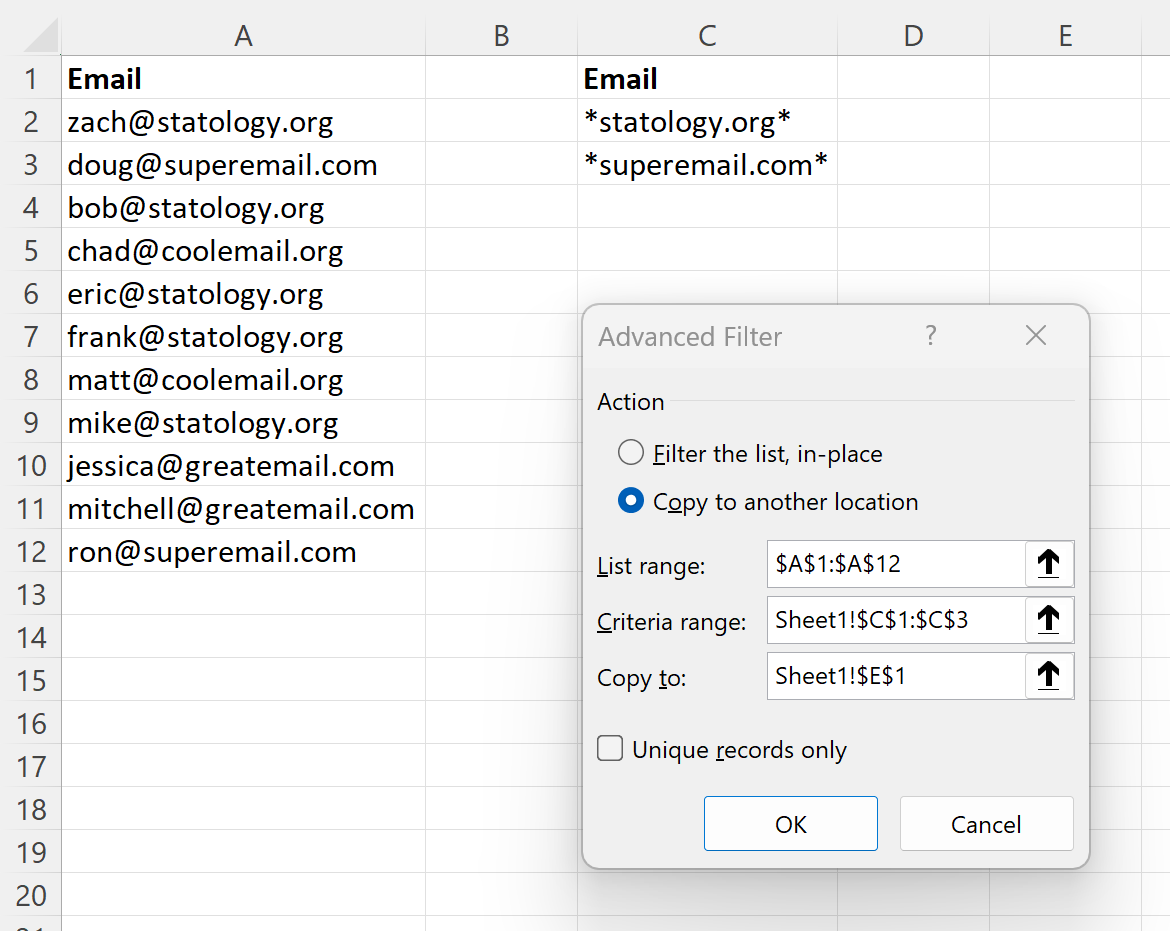The width and height of the screenshot is (1170, 931).
Task: Click the Criteria range collapse dialog arrow
Action: tap(1049, 620)
